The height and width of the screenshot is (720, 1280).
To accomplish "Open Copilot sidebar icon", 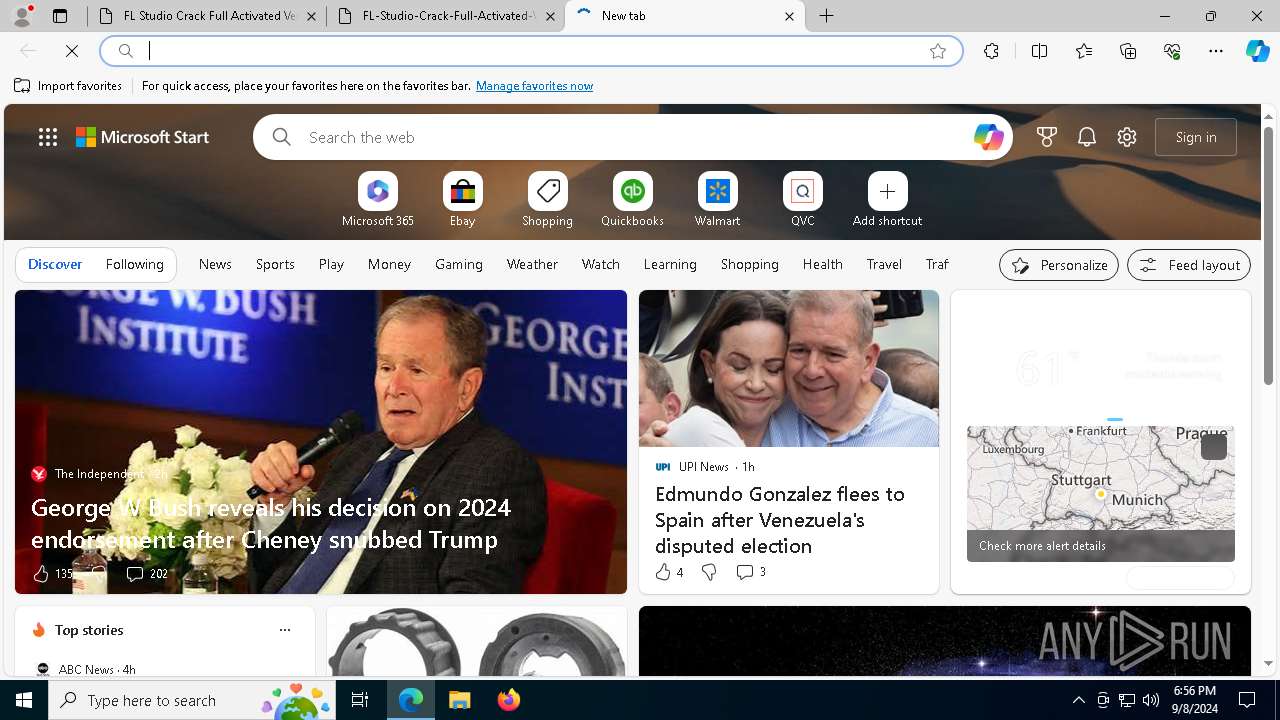I will (x=1257, y=51).
